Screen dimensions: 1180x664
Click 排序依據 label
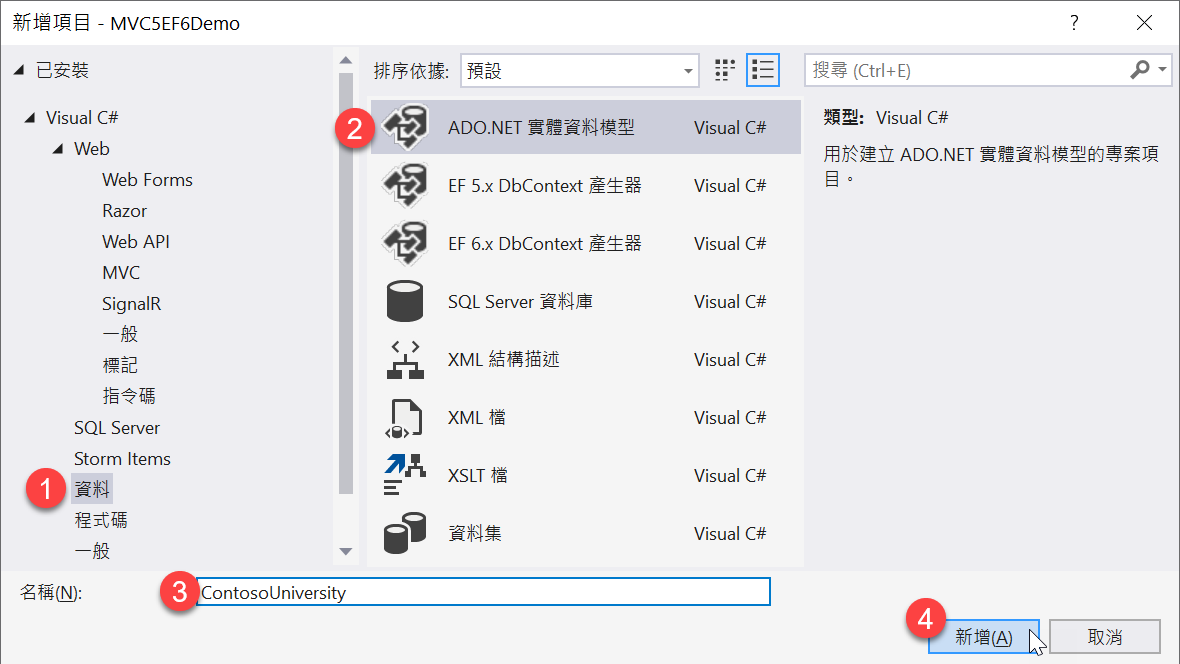coord(411,71)
